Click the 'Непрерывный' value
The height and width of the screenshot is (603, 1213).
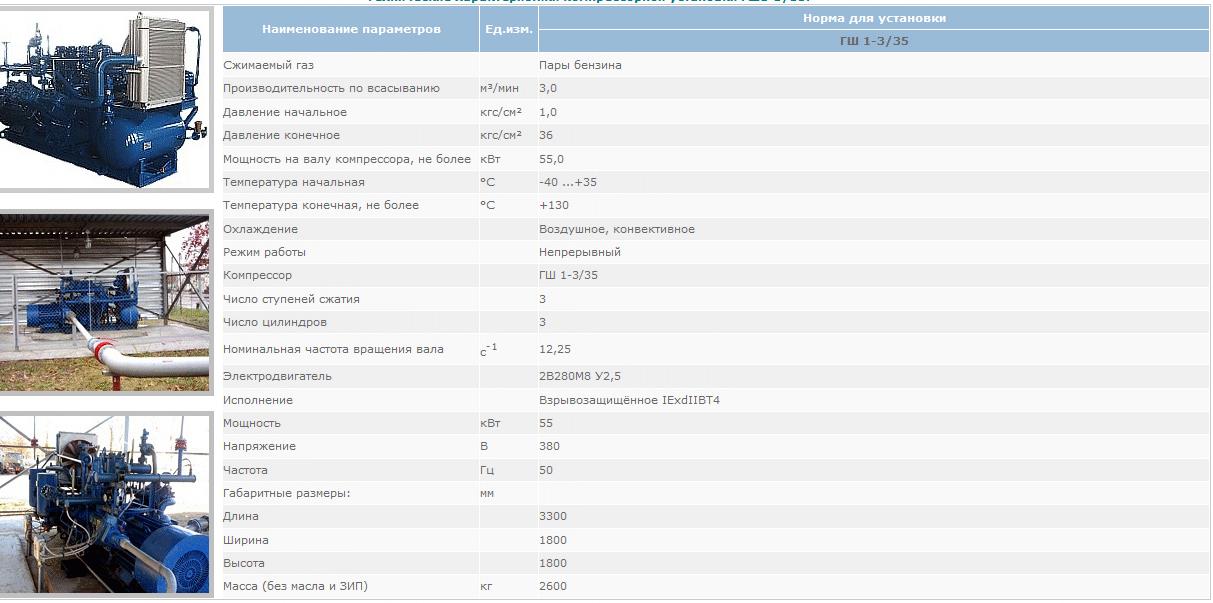point(580,252)
